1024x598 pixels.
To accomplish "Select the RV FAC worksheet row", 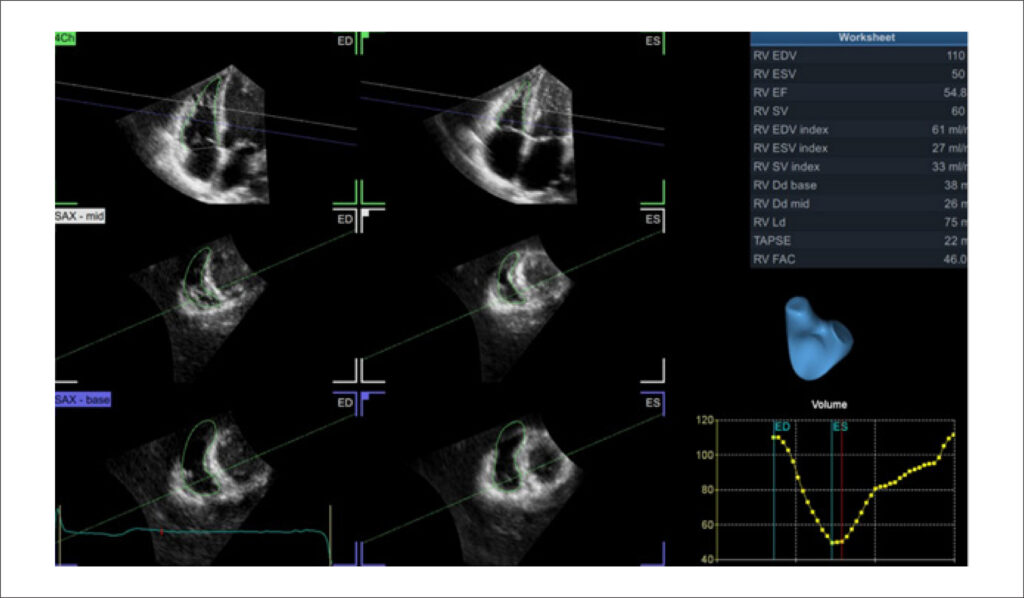I will tap(859, 259).
